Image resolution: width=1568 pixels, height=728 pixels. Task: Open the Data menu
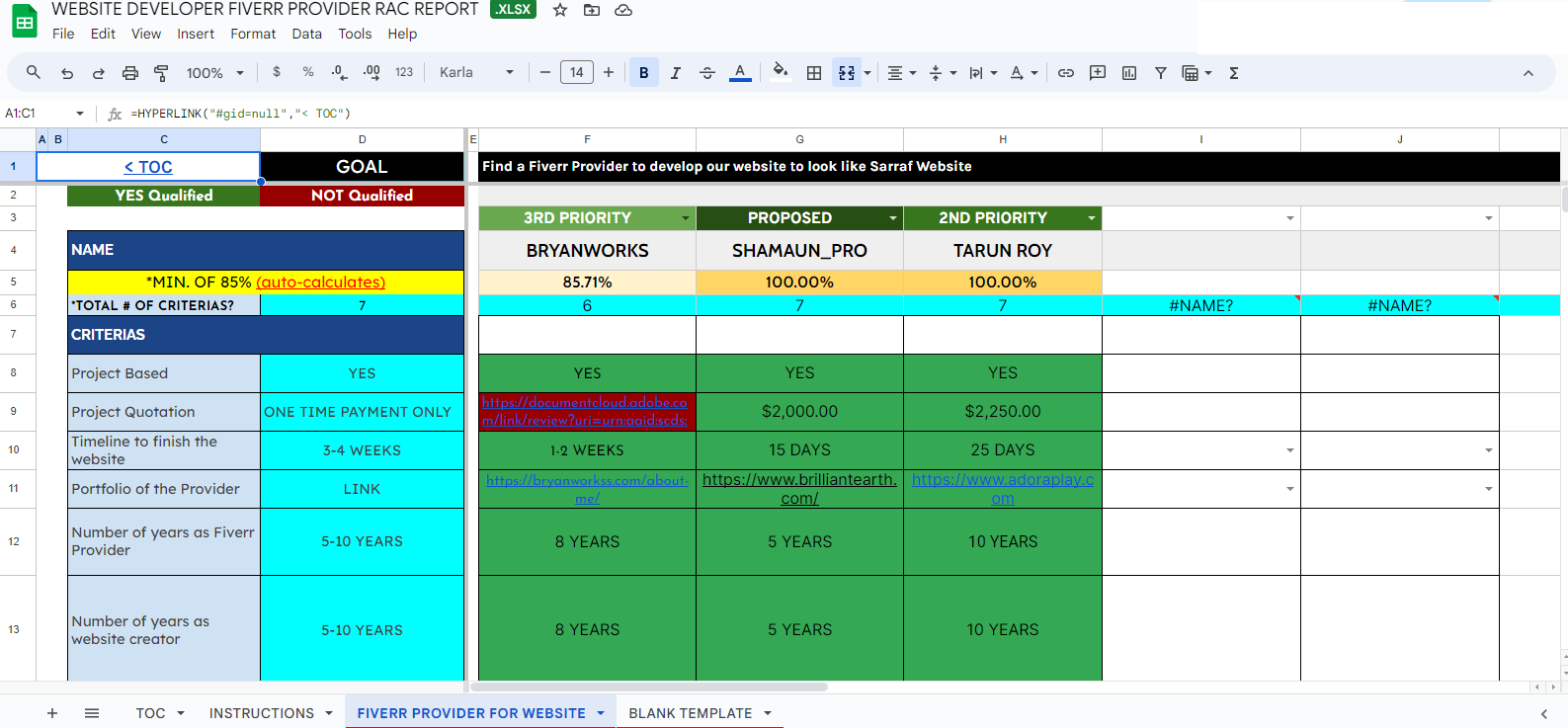coord(307,34)
